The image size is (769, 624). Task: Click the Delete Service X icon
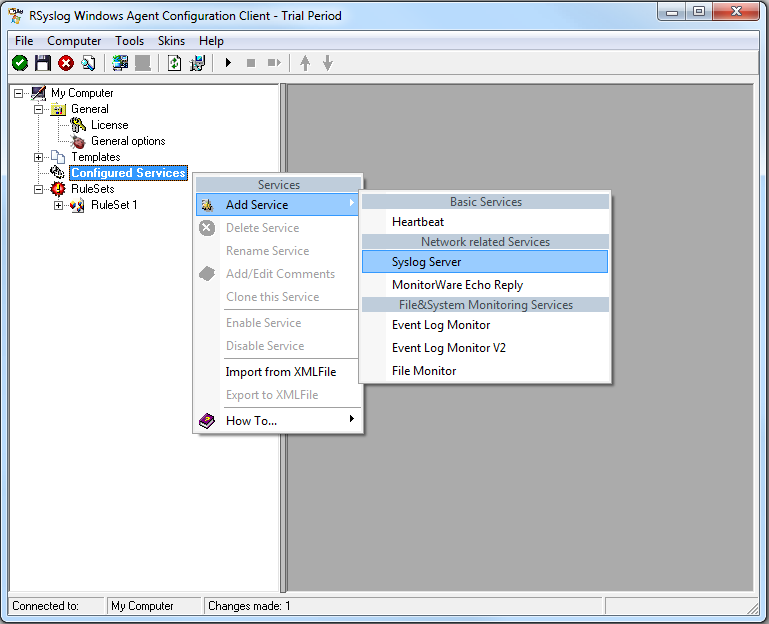point(207,228)
